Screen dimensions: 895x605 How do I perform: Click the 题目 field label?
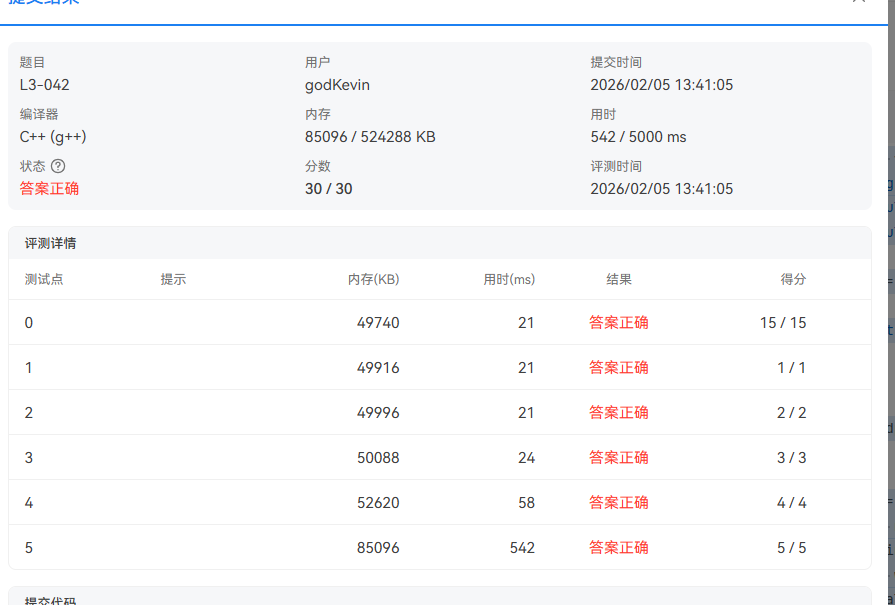(x=32, y=62)
